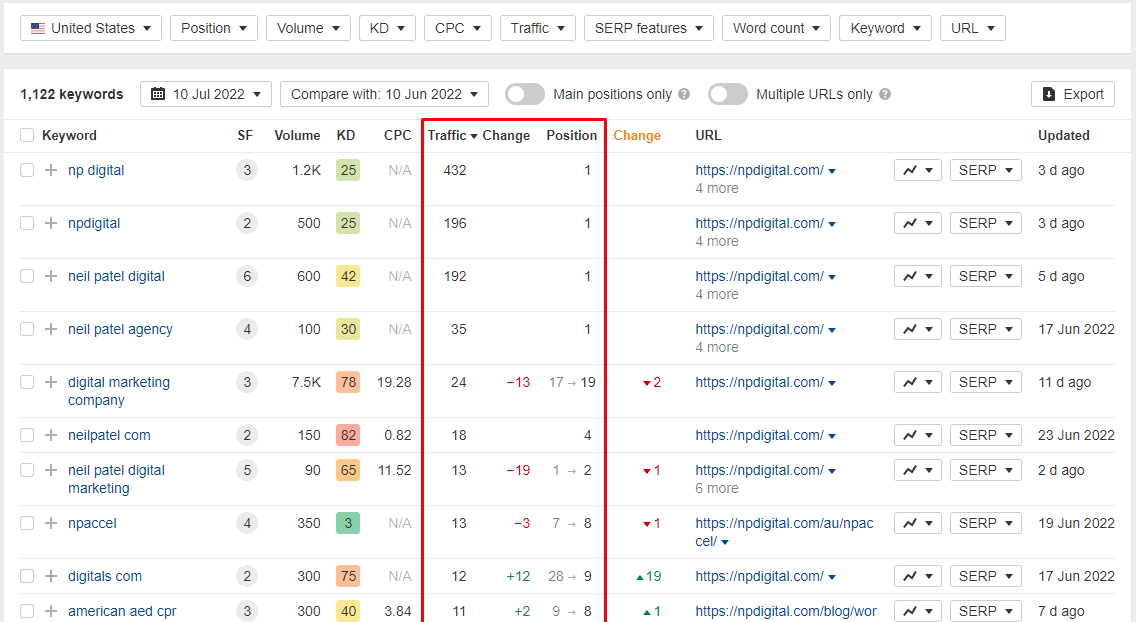Open the Traffic filter dropdown
This screenshot has height=622, width=1136.
pos(538,28)
